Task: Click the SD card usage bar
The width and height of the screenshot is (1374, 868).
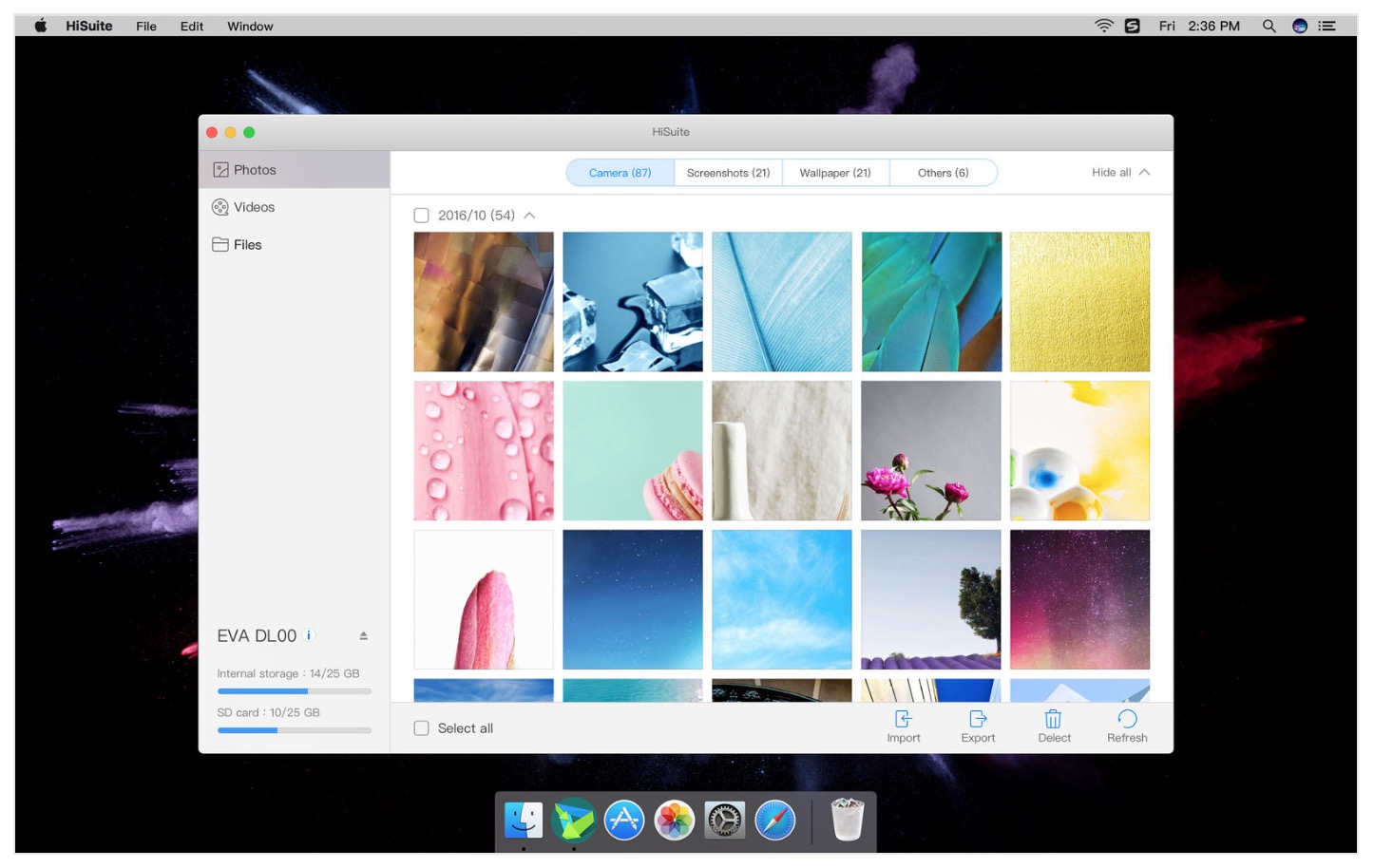Action: 295,730
